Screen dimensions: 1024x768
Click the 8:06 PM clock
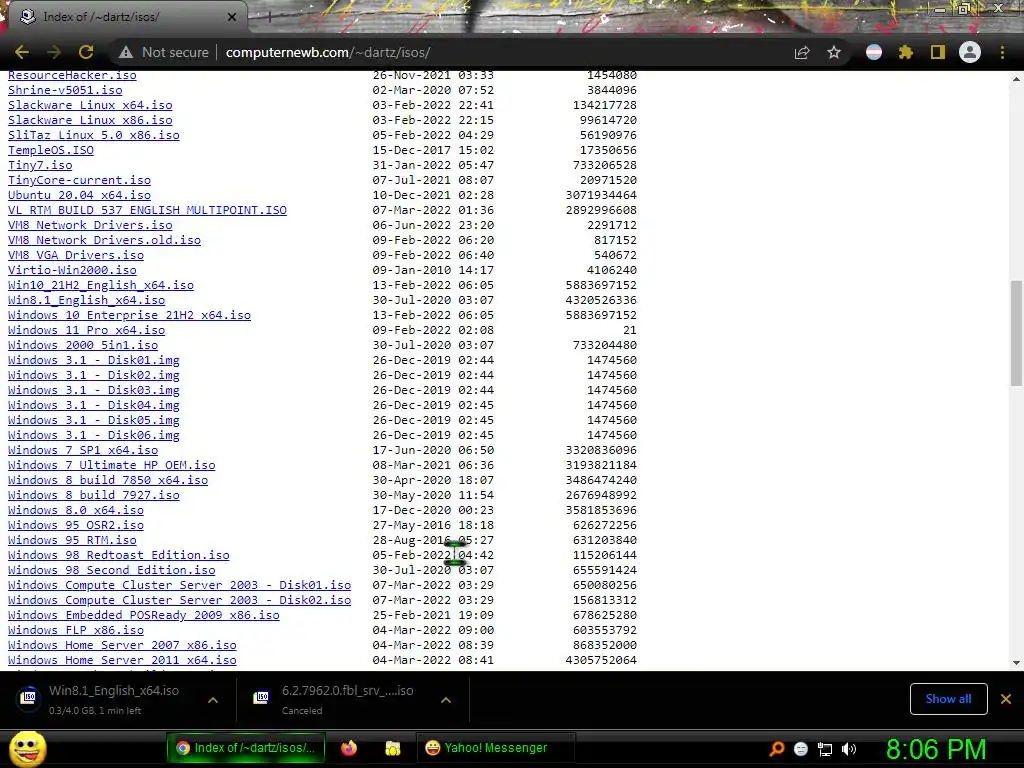click(x=936, y=749)
